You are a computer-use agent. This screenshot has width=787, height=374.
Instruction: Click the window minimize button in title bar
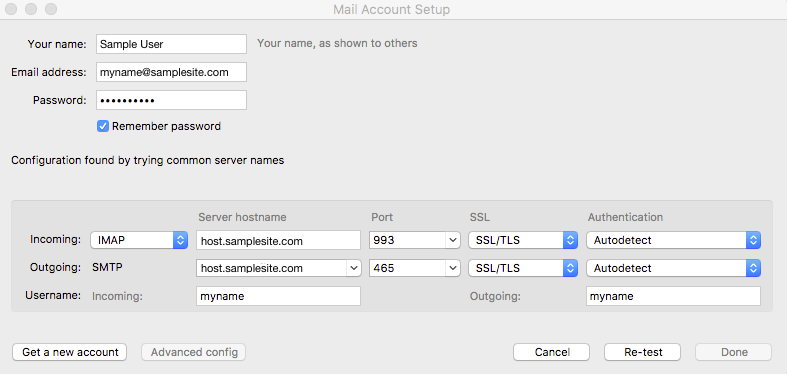pos(31,9)
